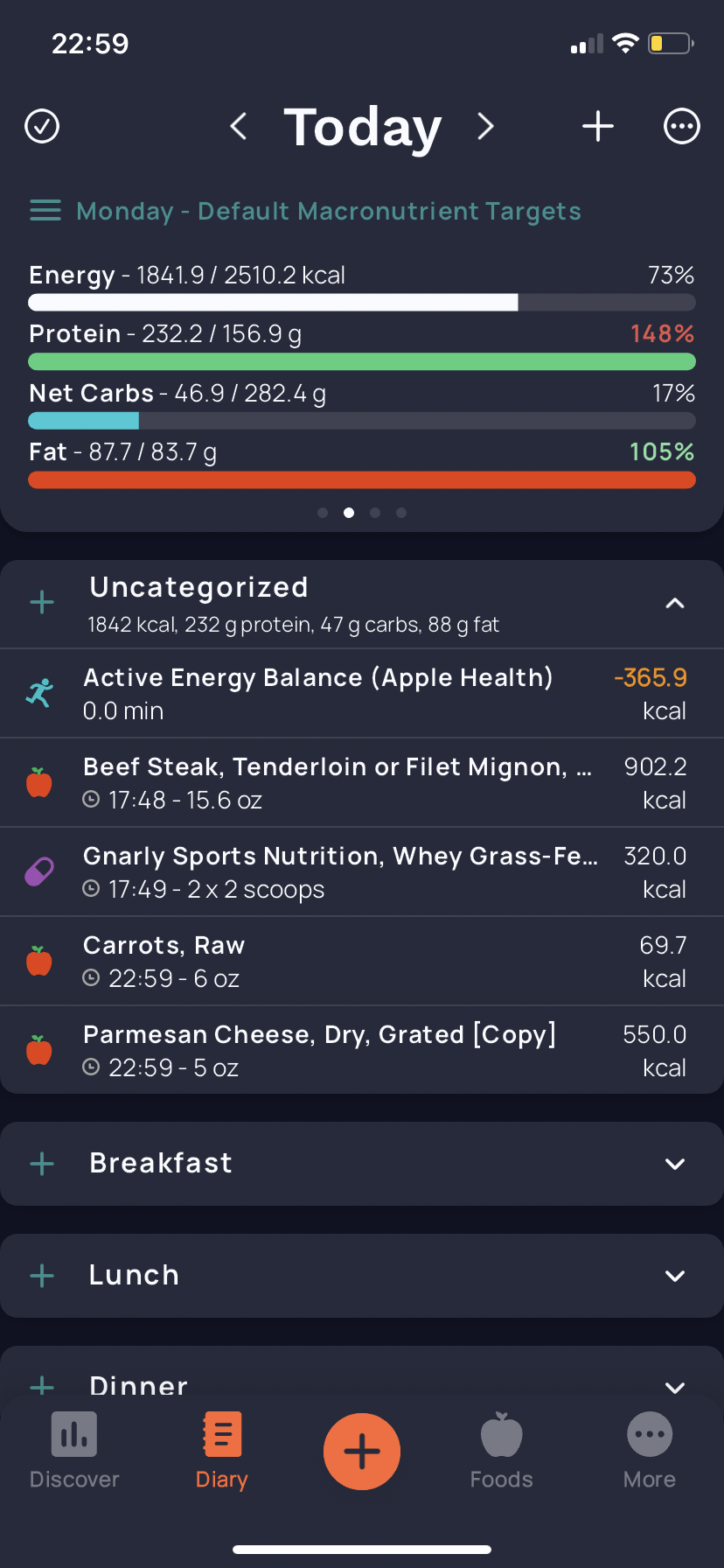Switch to the Foods tab
This screenshot has height=1568, width=724.
point(501,1452)
